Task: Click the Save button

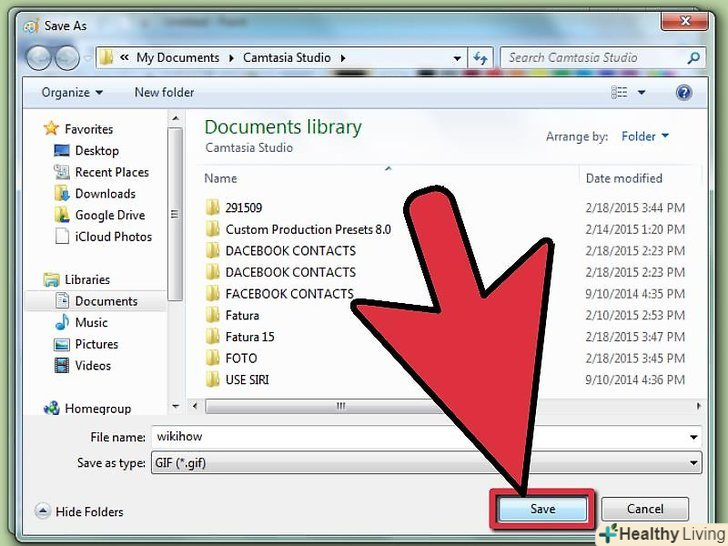Action: pos(542,509)
